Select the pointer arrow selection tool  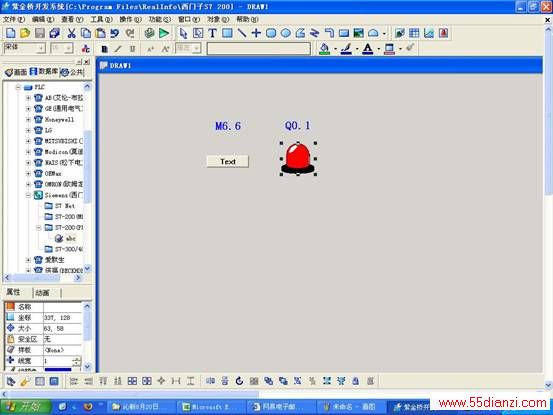[x=183, y=33]
